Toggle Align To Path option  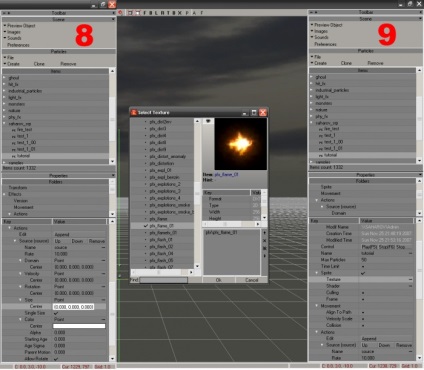(x=363, y=312)
